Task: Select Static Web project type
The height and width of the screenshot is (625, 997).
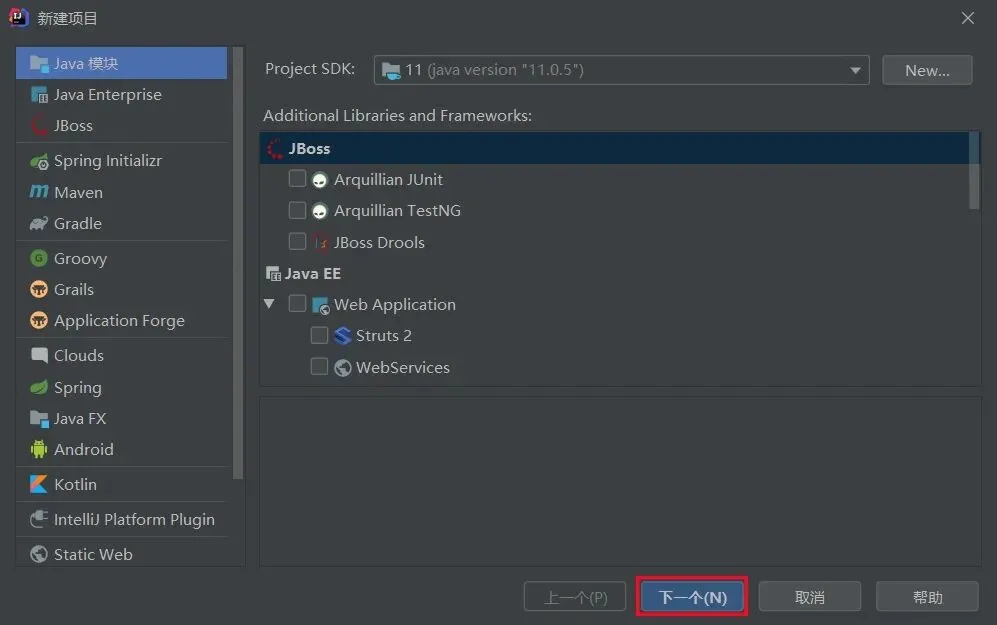Action: [x=121, y=554]
